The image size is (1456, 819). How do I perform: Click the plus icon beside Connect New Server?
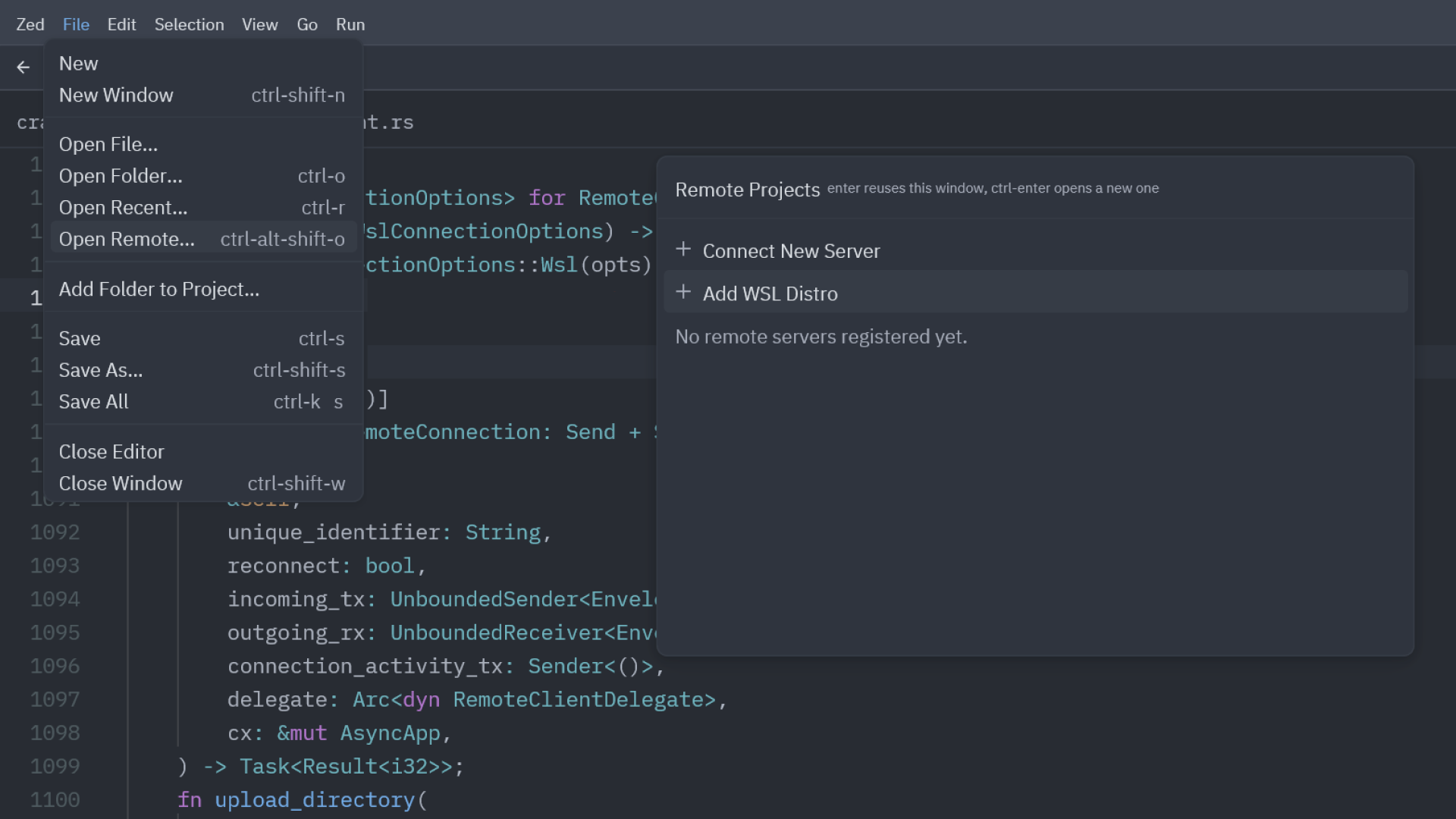[685, 249]
